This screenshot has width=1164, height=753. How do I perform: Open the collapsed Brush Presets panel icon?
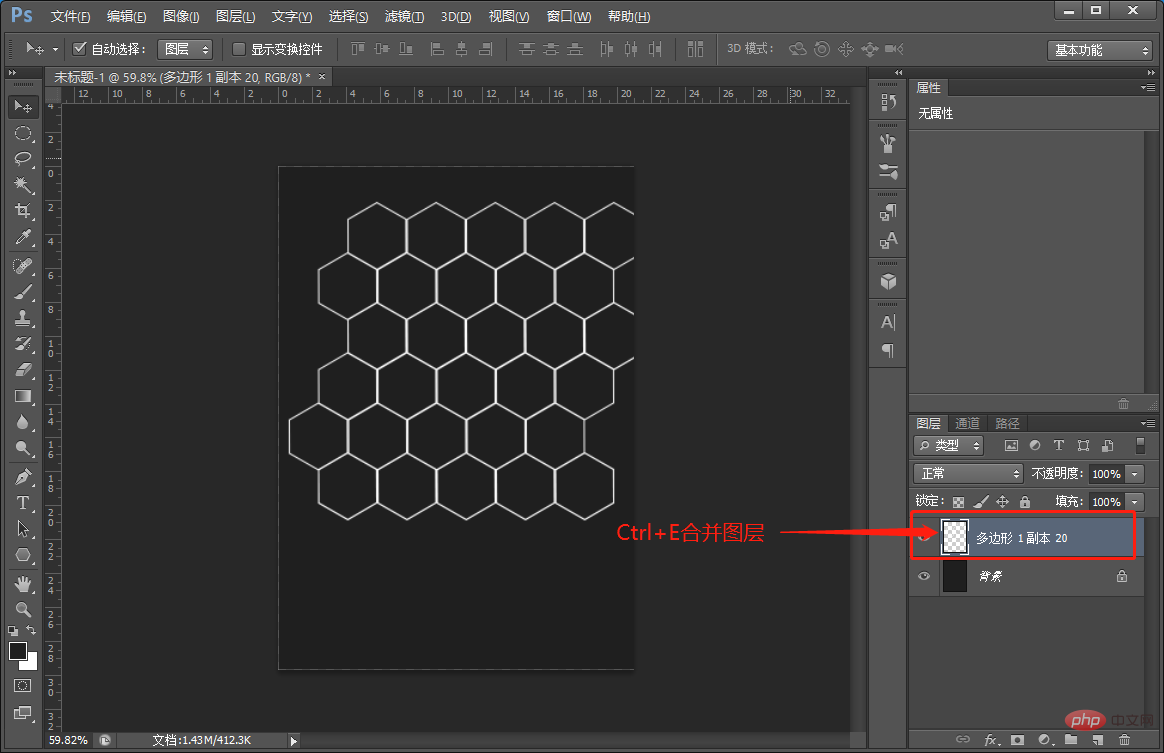888,172
